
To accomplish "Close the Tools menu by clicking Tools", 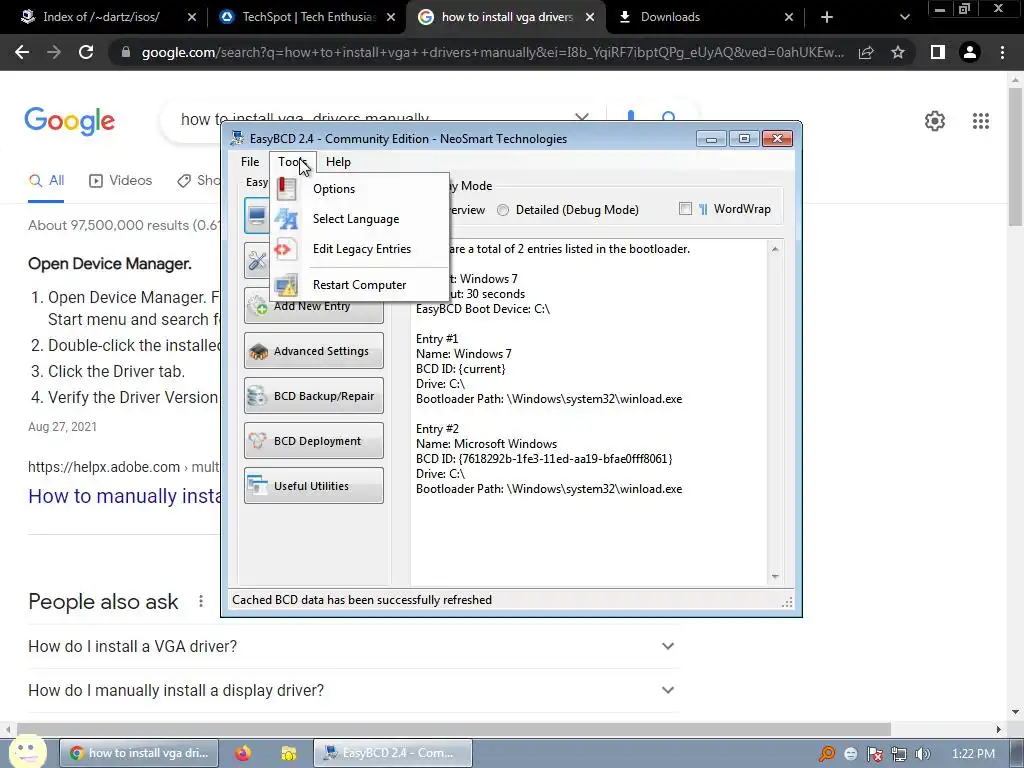I will (292, 162).
